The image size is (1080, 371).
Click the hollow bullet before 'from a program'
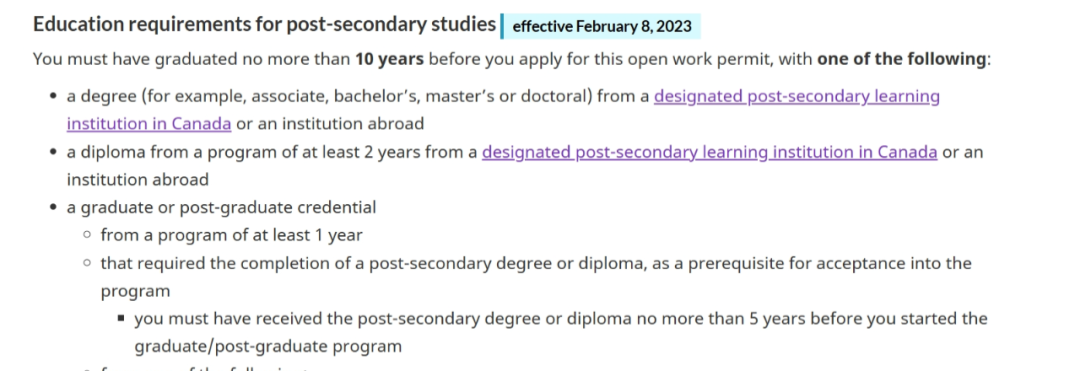point(87,235)
